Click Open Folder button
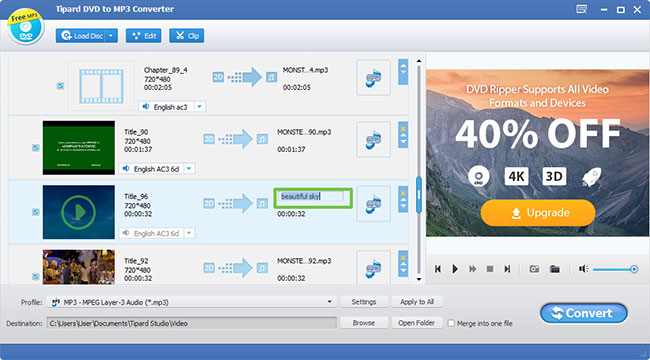Image resolution: width=650 pixels, height=360 pixels. 417,323
